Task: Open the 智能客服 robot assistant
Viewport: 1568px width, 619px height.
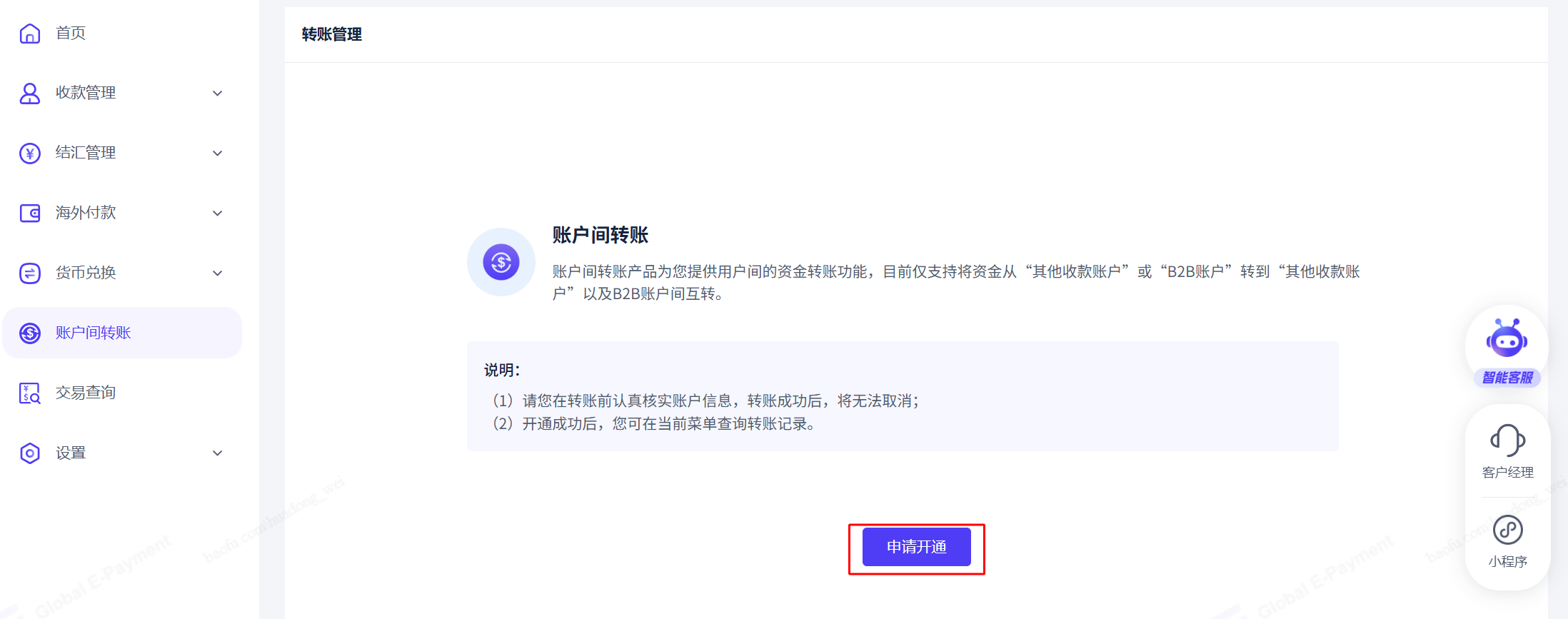Action: tap(1507, 348)
